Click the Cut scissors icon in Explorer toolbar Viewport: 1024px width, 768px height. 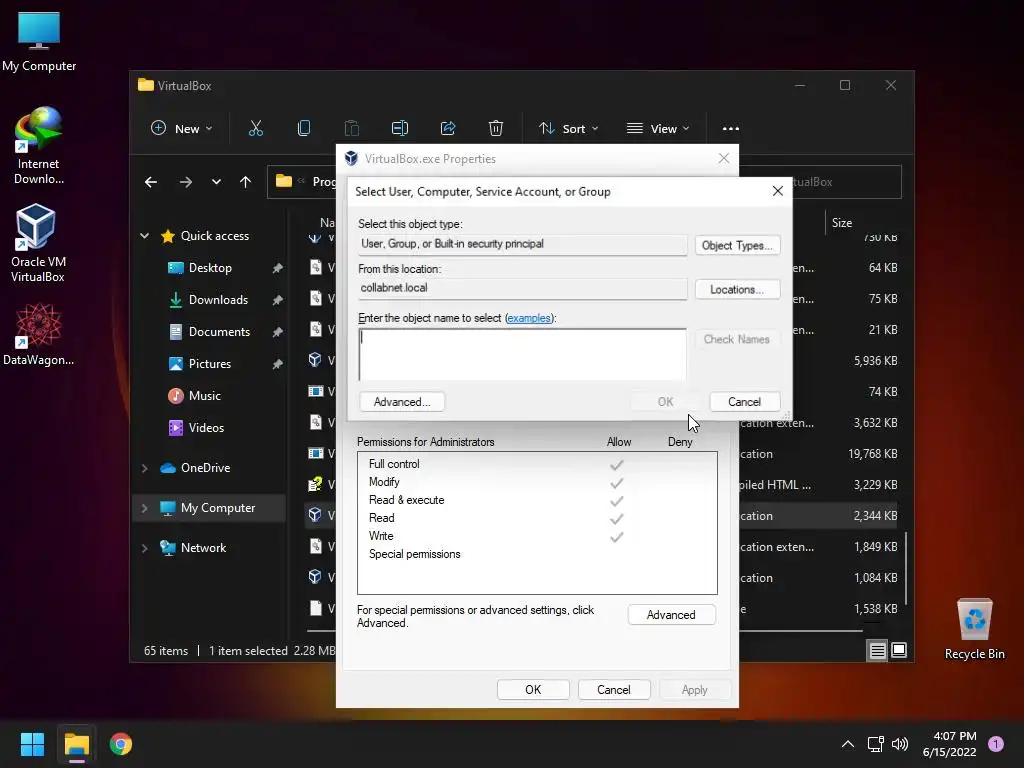coord(256,129)
